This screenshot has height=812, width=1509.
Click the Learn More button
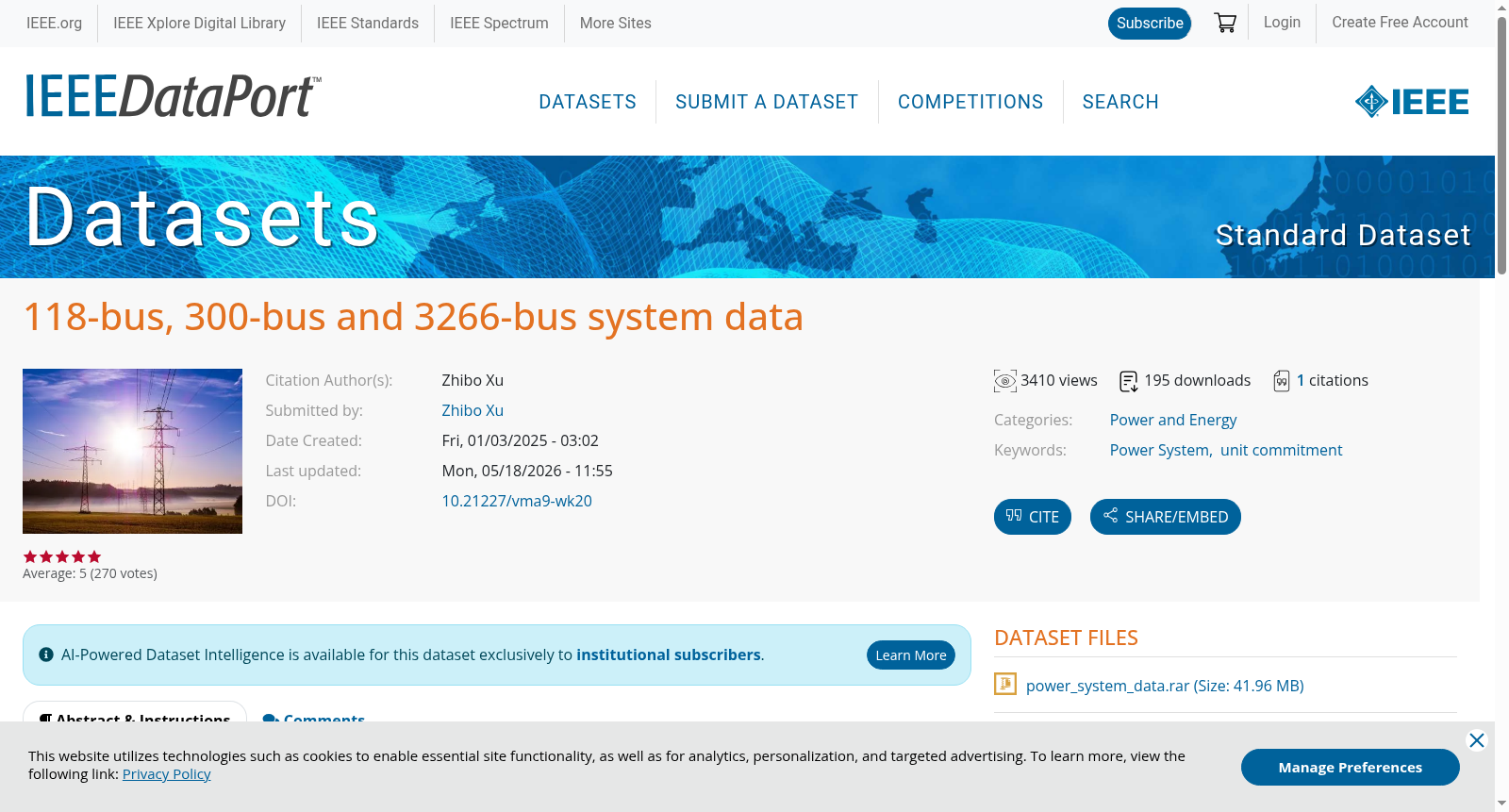point(911,655)
